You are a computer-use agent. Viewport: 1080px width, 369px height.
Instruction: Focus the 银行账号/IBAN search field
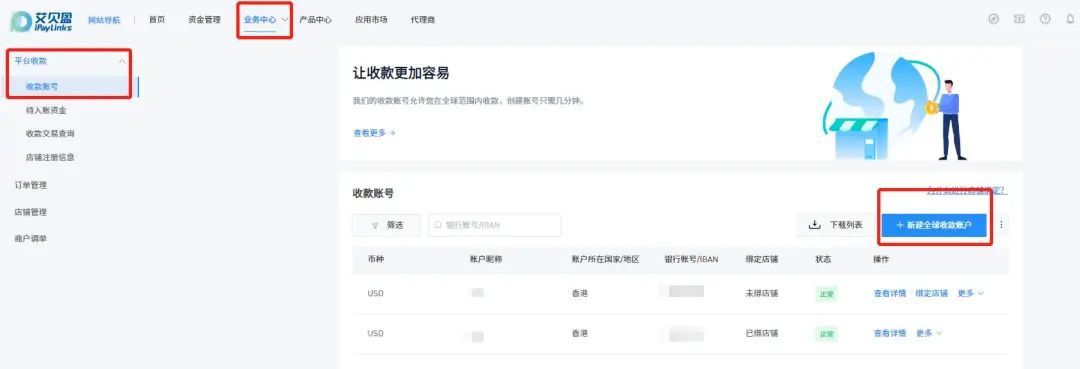point(495,225)
